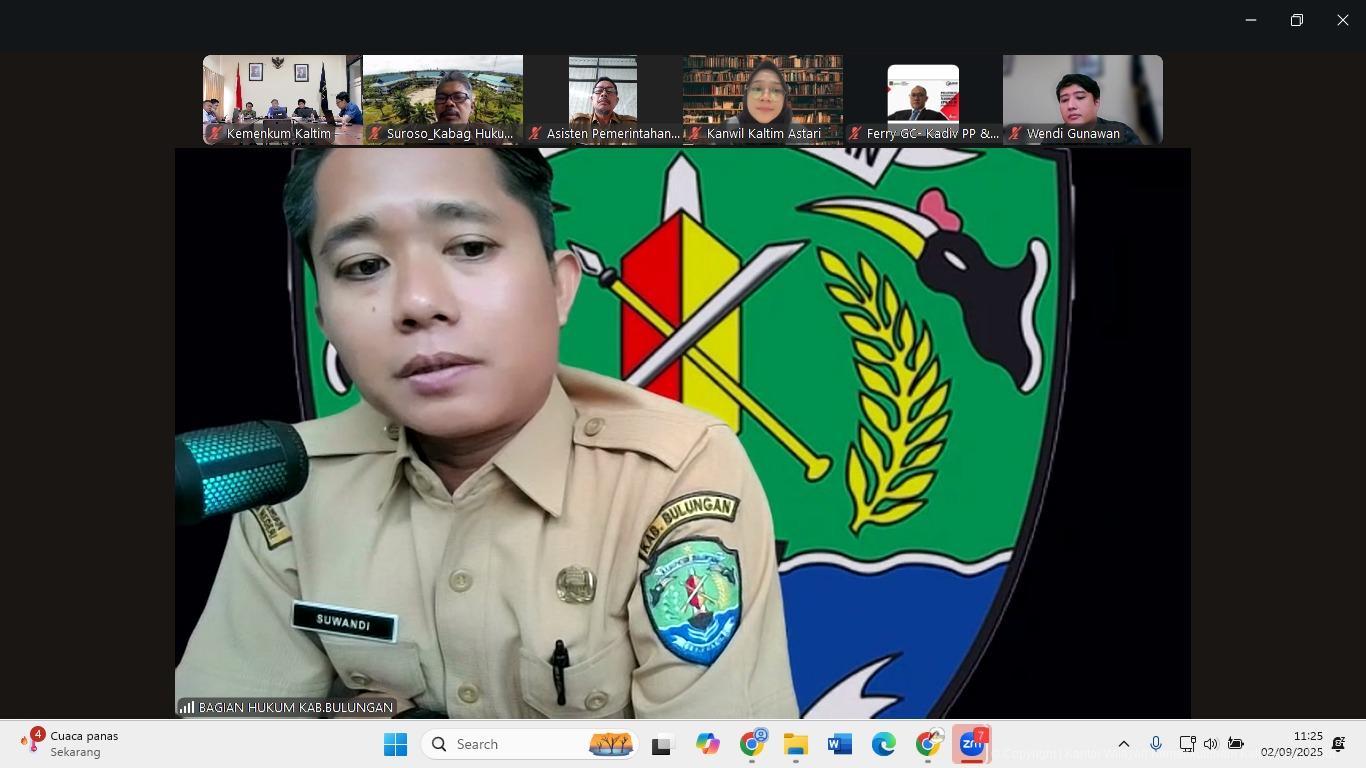Screen dimensions: 1366x768
Task: Open Microsoft Edge from the taskbar
Action: 884,744
